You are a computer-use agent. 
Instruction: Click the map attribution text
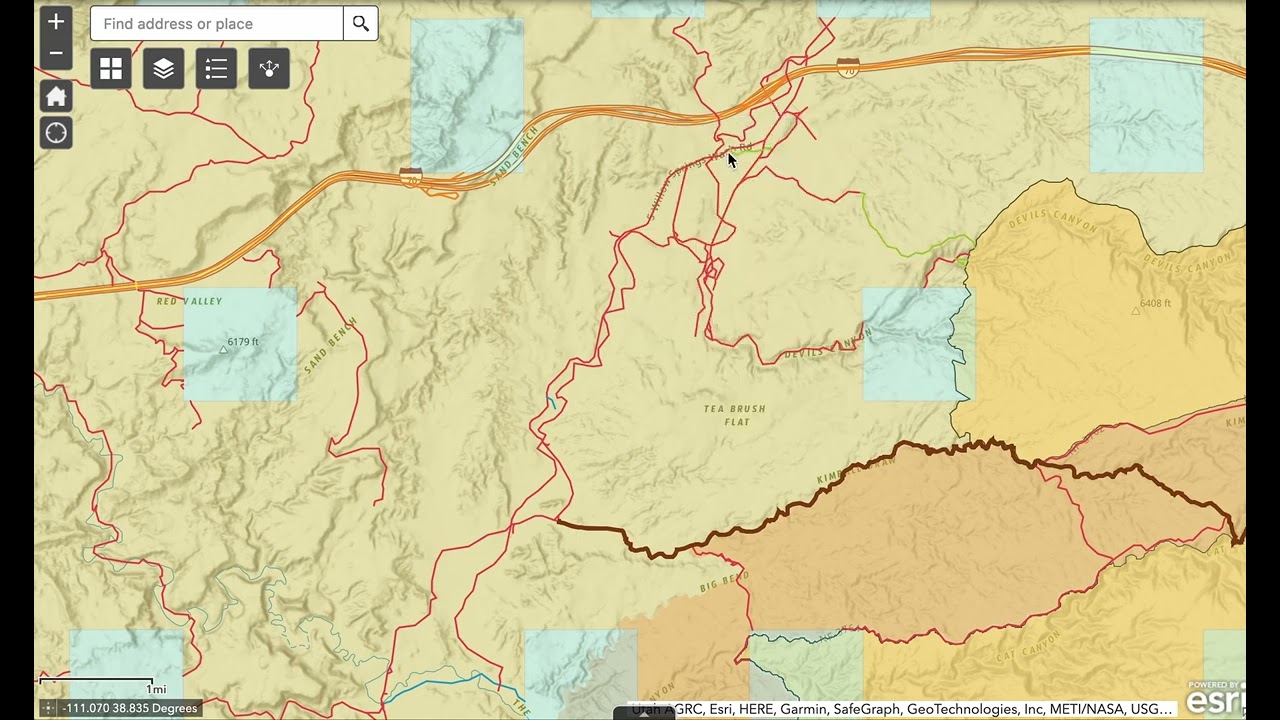902,709
